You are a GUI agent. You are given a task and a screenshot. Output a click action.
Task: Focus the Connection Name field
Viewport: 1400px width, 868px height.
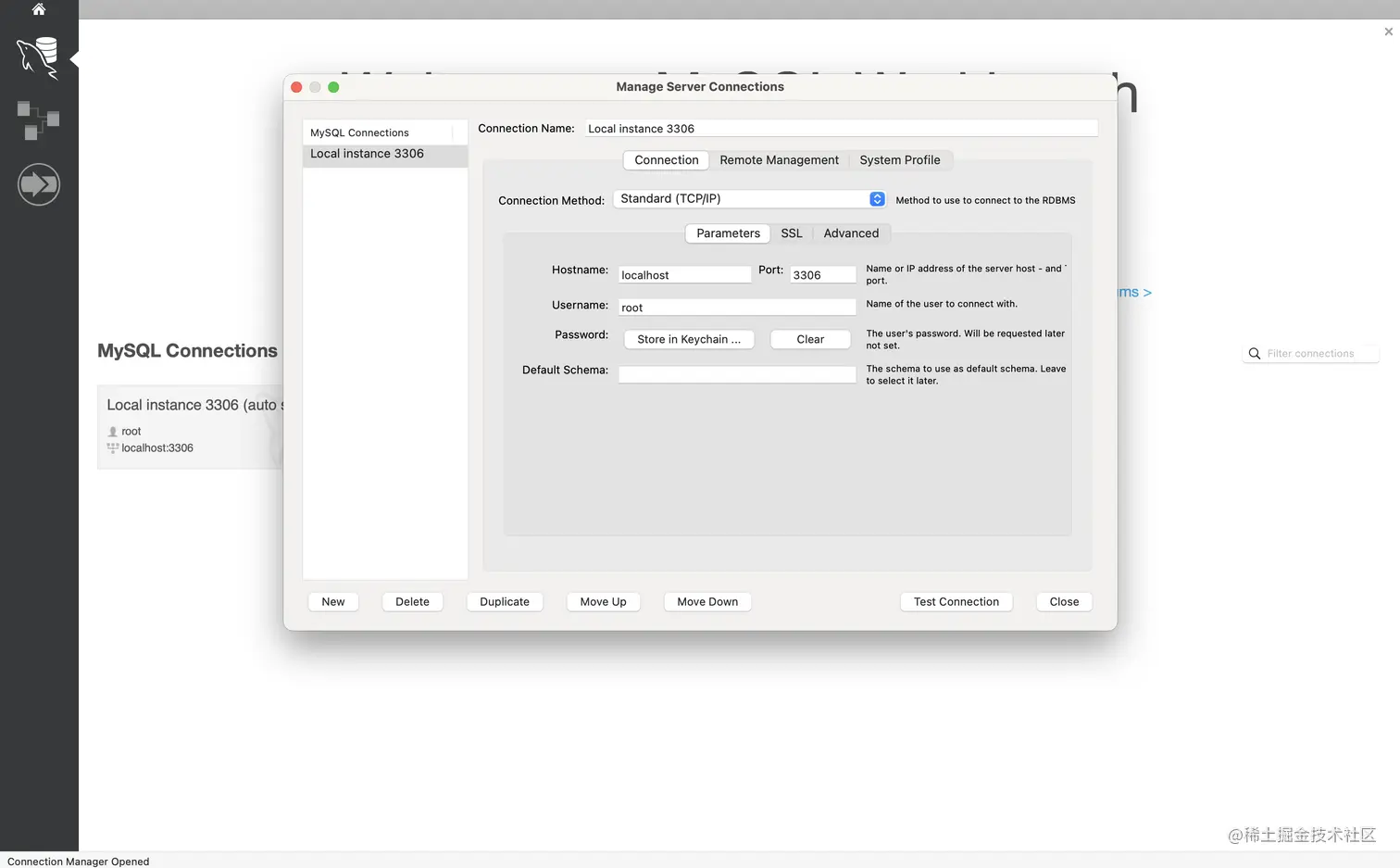[x=840, y=129]
